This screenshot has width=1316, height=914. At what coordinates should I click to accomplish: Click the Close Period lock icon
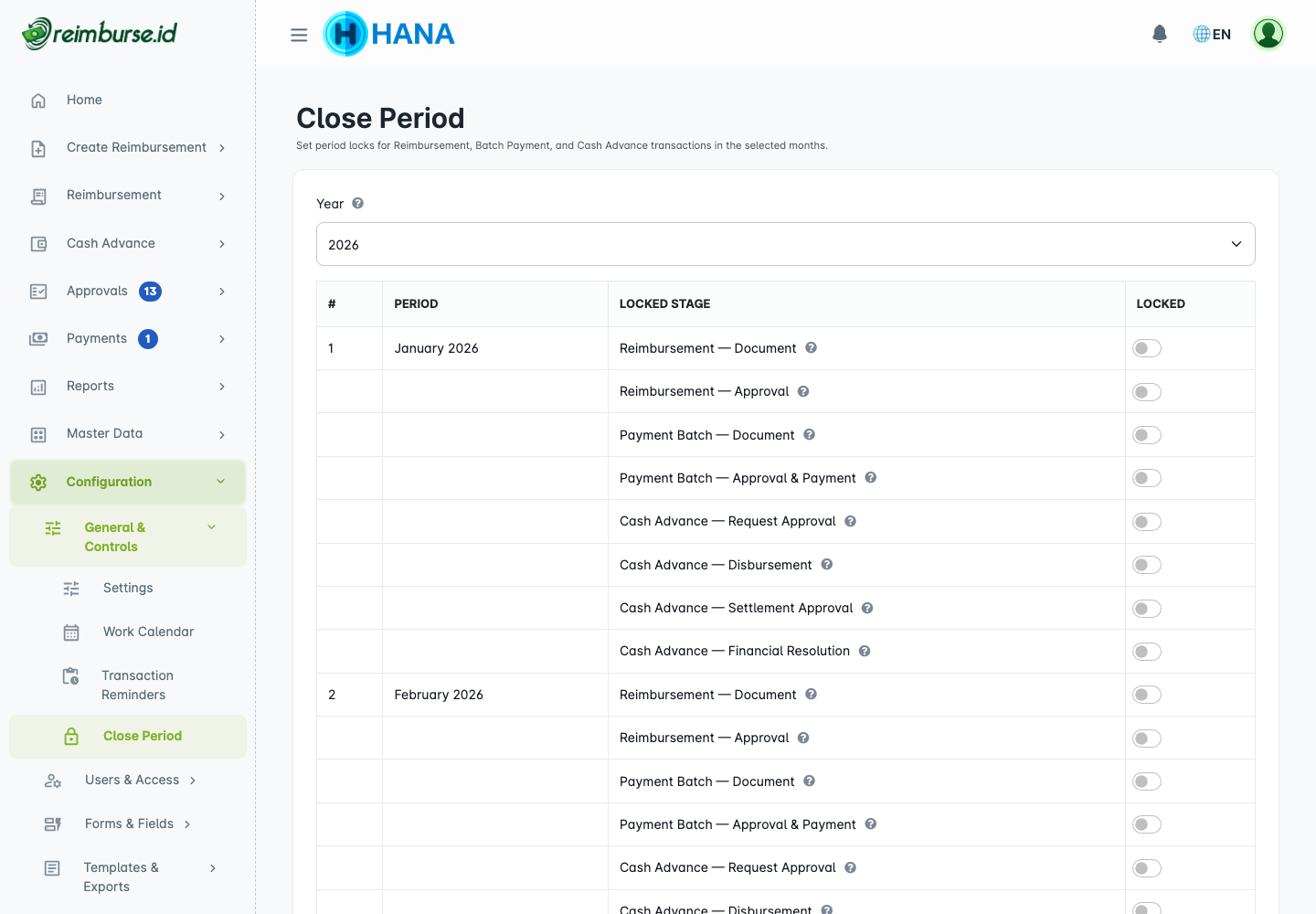pyautogui.click(x=71, y=736)
